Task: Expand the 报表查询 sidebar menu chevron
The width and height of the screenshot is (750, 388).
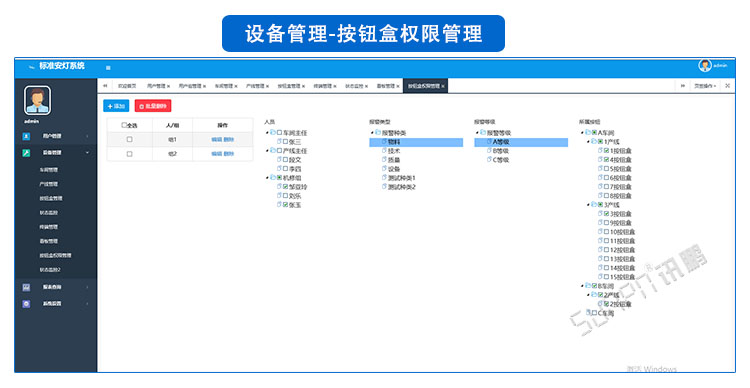Action: click(x=87, y=288)
